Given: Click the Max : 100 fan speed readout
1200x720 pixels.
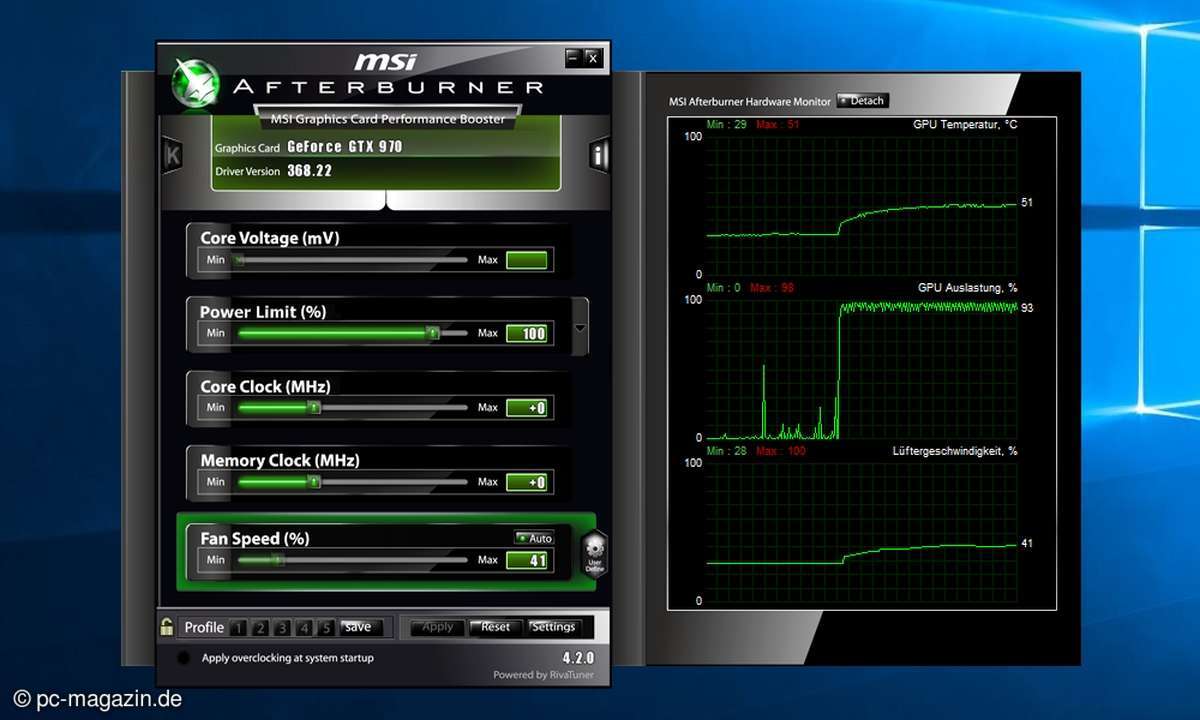Looking at the screenshot, I should (x=782, y=451).
